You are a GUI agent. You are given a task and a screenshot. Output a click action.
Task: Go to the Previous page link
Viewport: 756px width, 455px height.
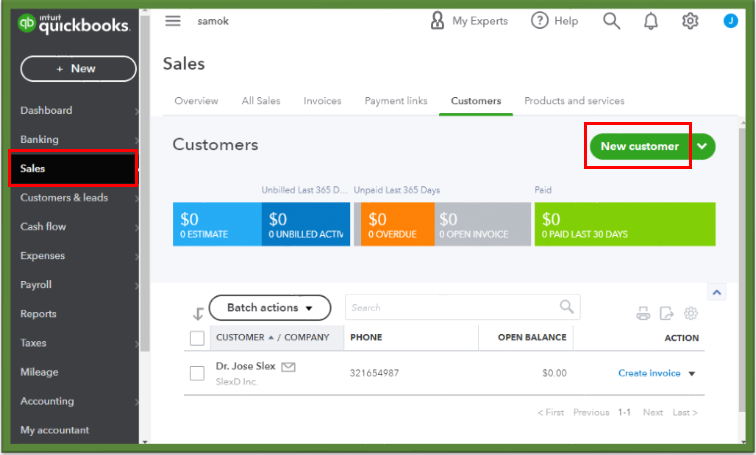(591, 413)
